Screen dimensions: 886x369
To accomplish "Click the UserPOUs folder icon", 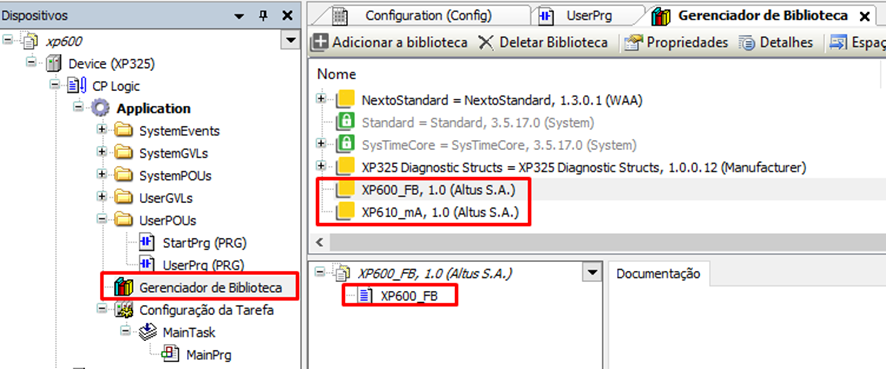I will pos(123,220).
